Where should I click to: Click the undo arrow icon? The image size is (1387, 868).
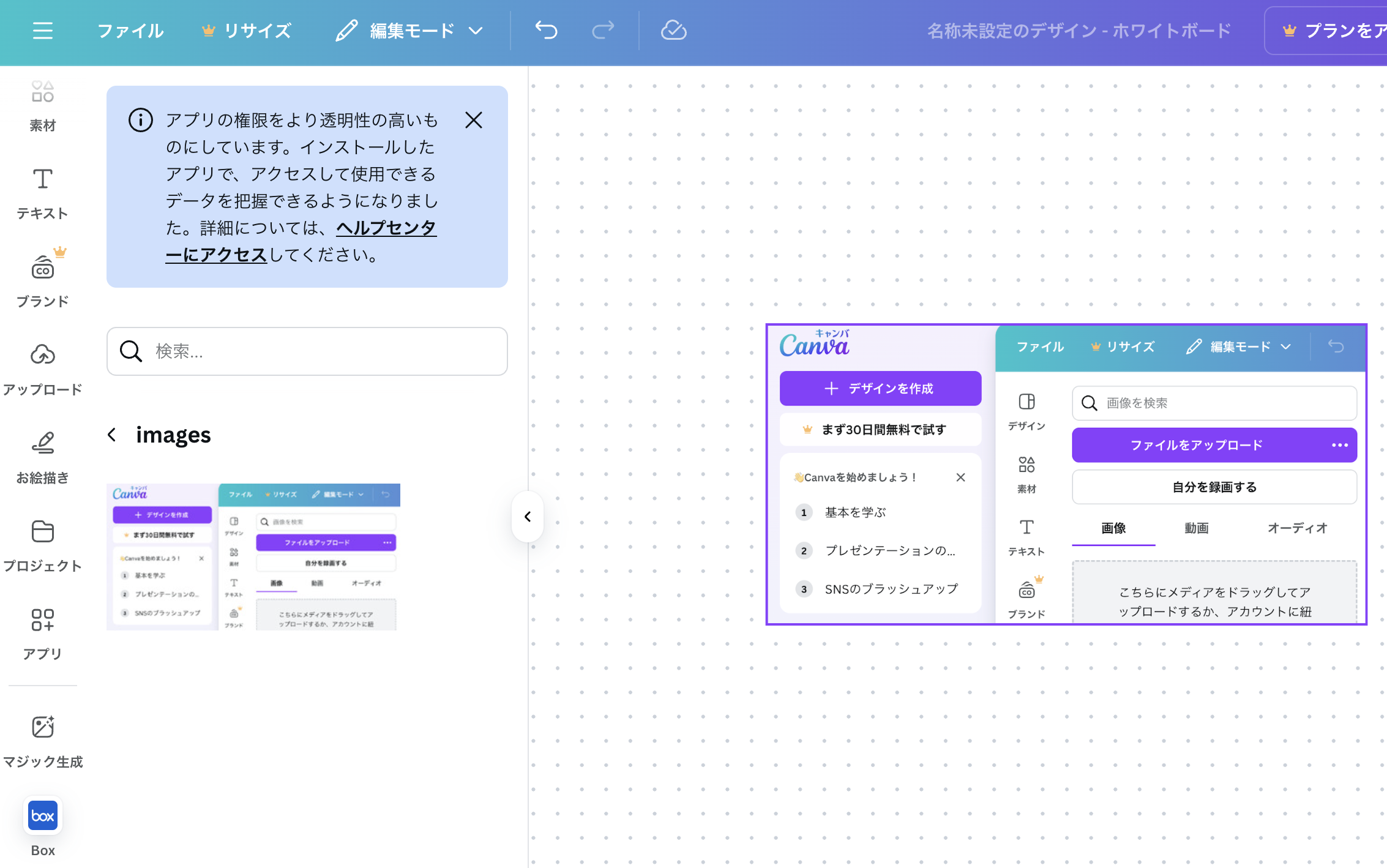pos(546,30)
